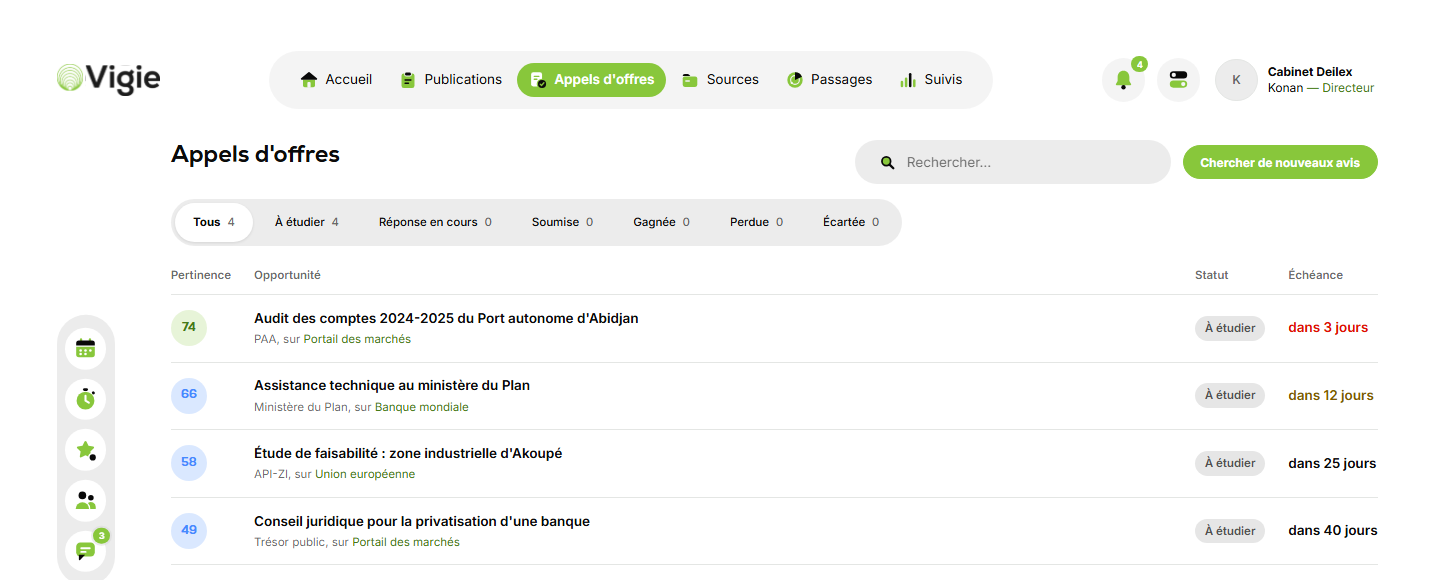Show the Réponse en cours tab
Image resolution: width=1440 pixels, height=580 pixels.
435,222
